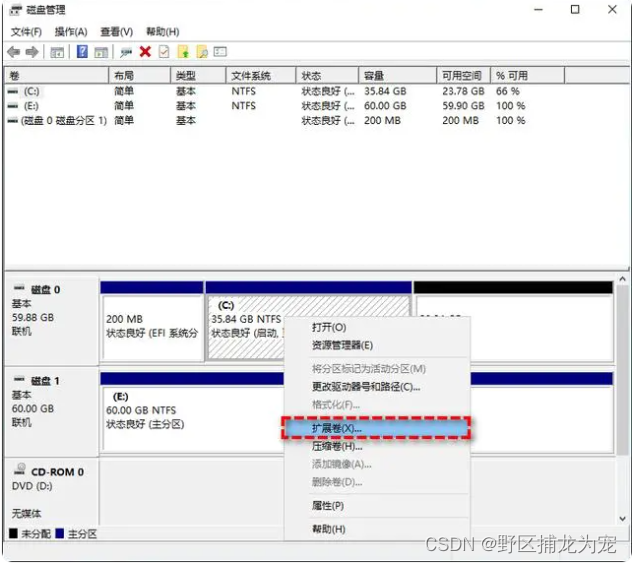Sort by the 可用空间 column header
This screenshot has height=563, width=632.
click(x=464, y=76)
